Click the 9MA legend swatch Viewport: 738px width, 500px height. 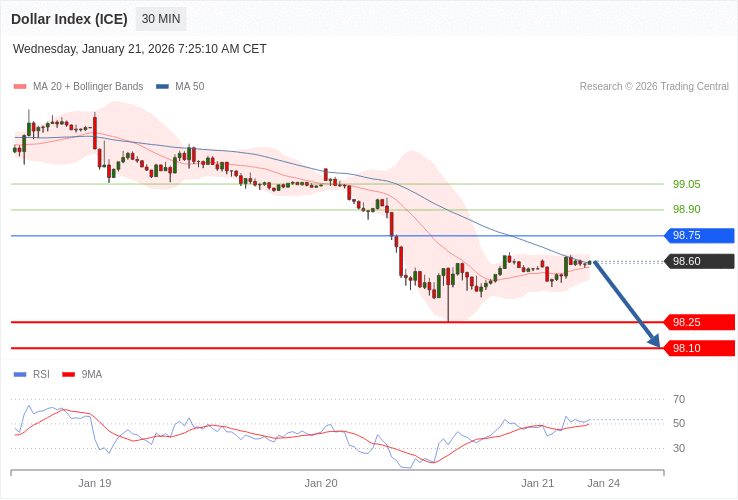coord(69,375)
